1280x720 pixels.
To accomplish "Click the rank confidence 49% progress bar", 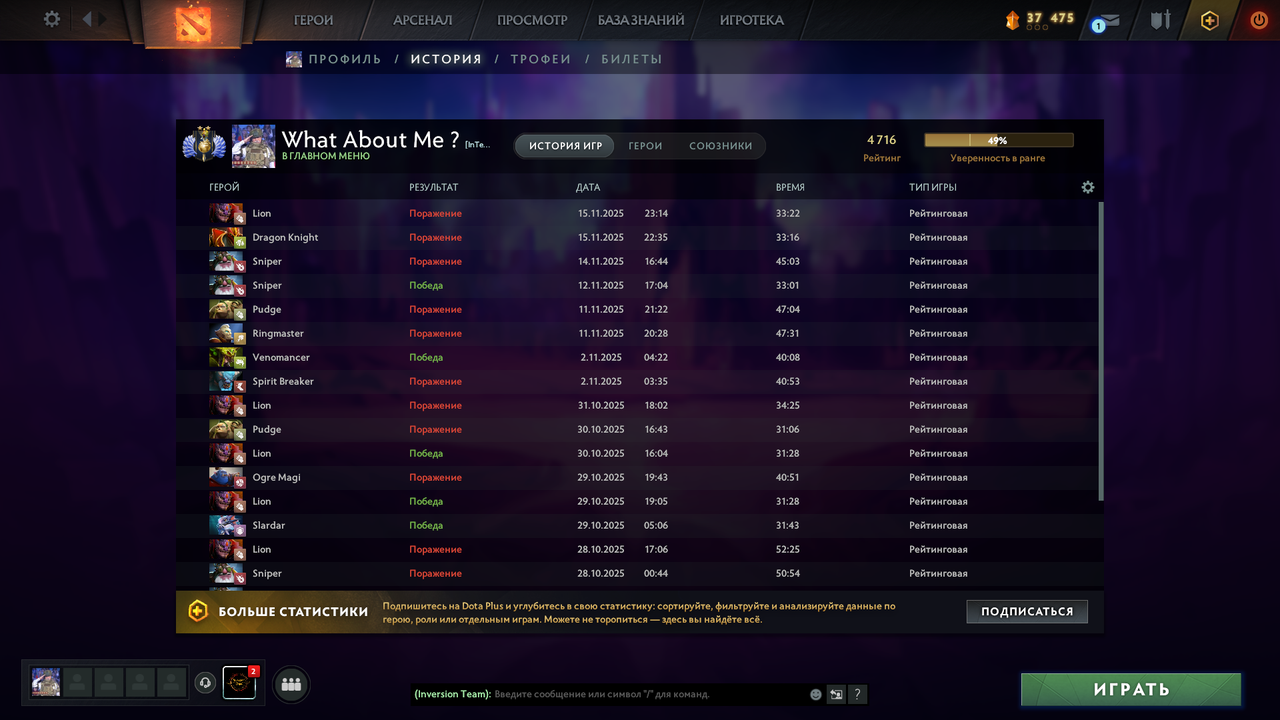I will tap(998, 141).
